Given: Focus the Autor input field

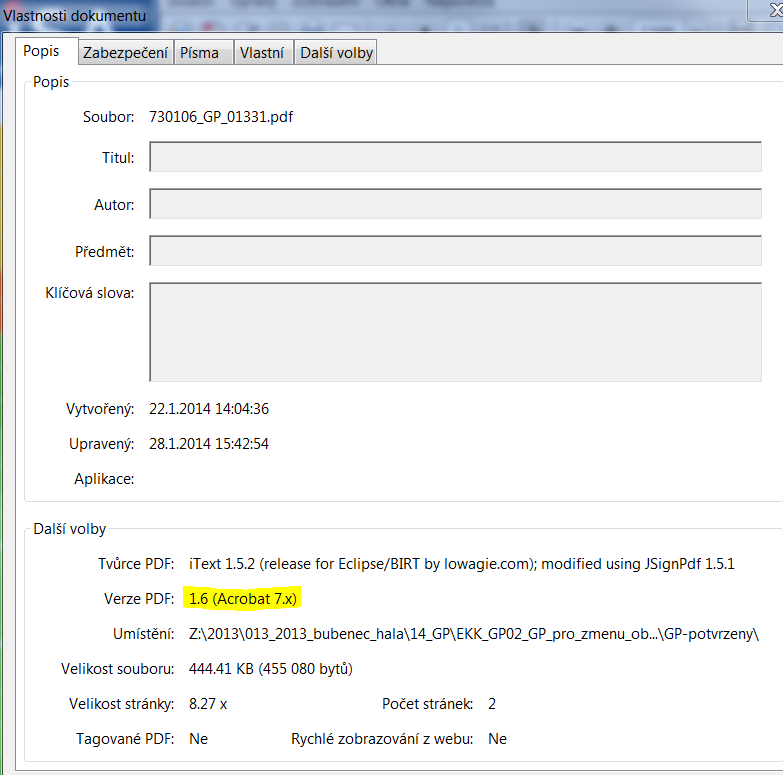Looking at the screenshot, I should 455,204.
